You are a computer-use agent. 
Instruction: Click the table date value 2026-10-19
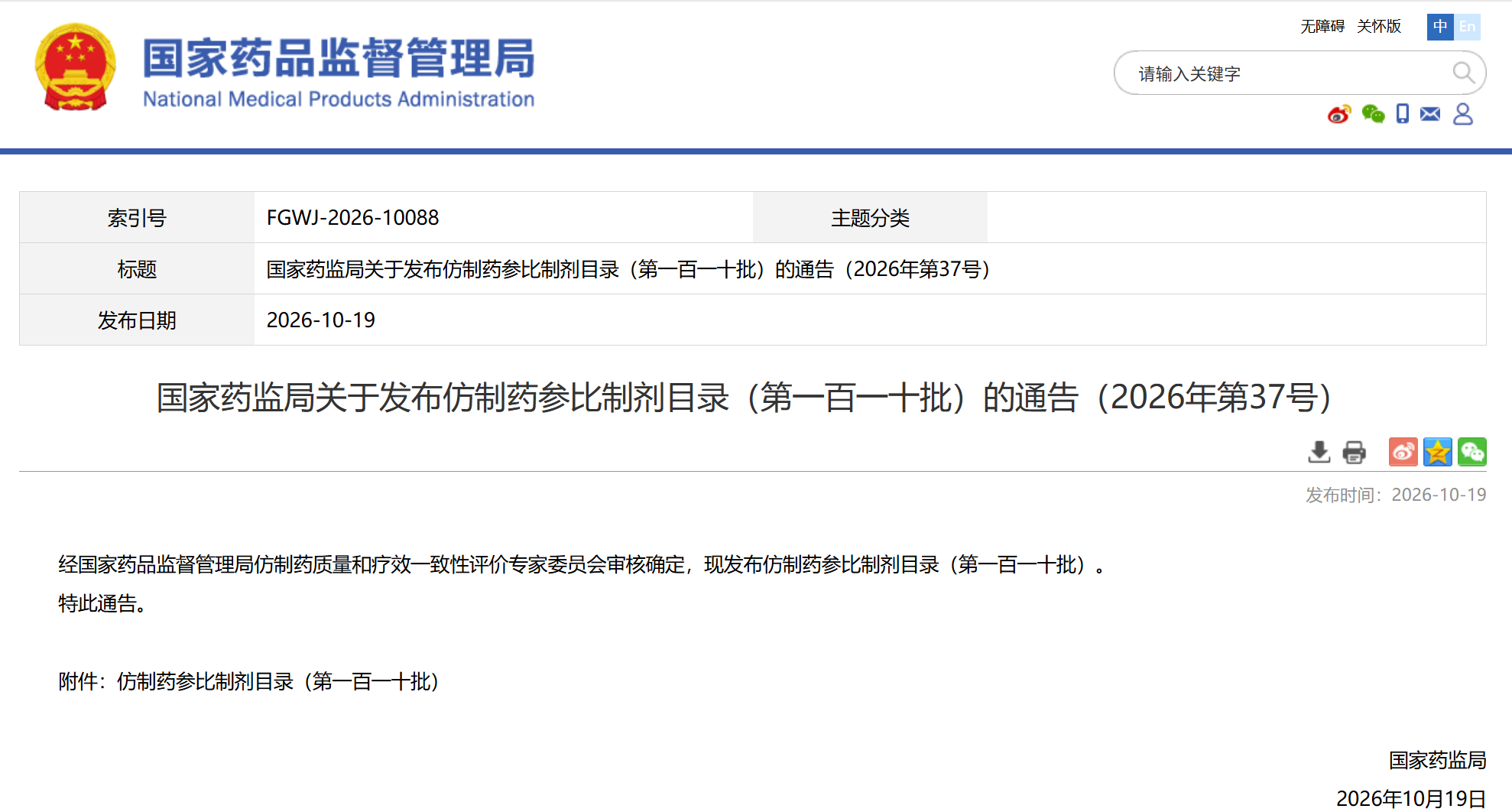click(320, 320)
